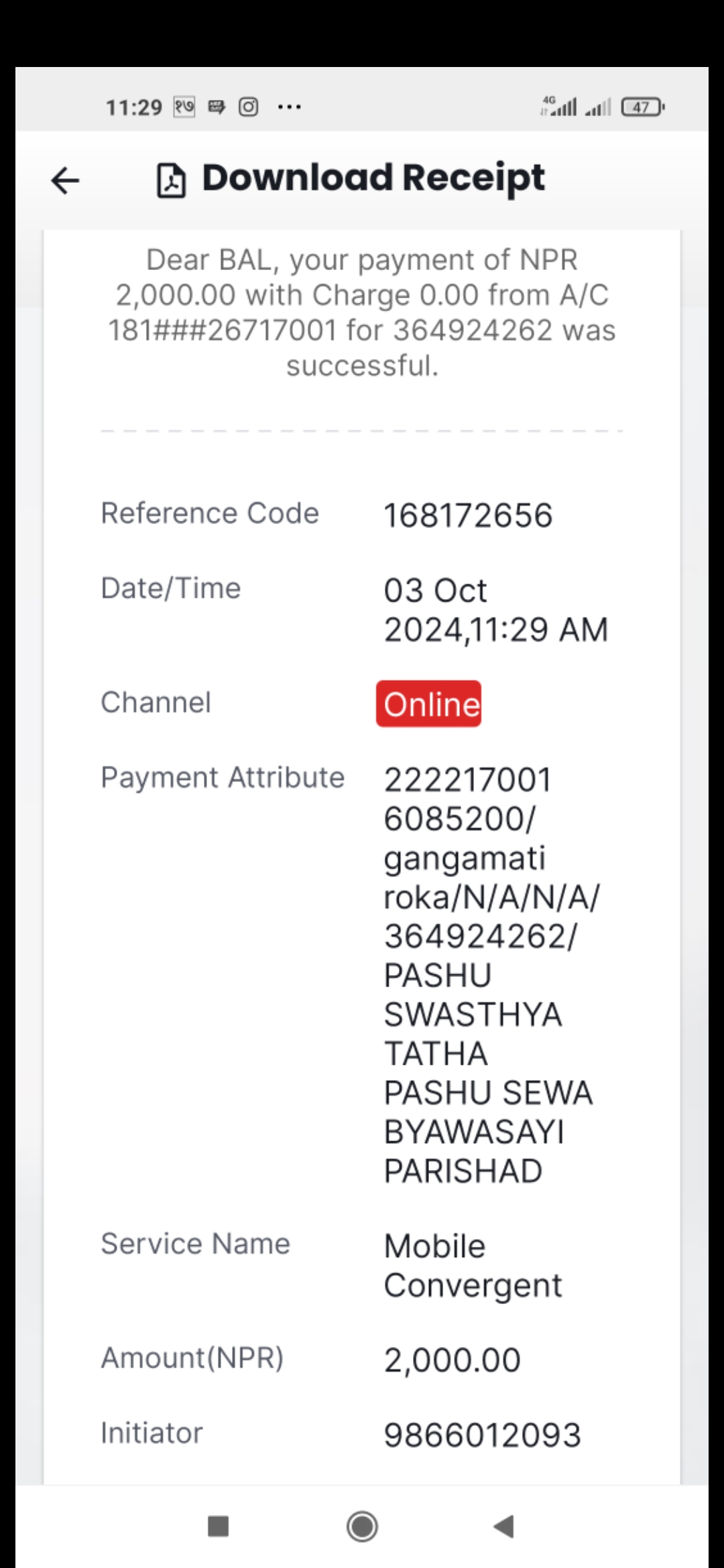
Task: Tap the Download Receipt title text
Action: [x=373, y=178]
